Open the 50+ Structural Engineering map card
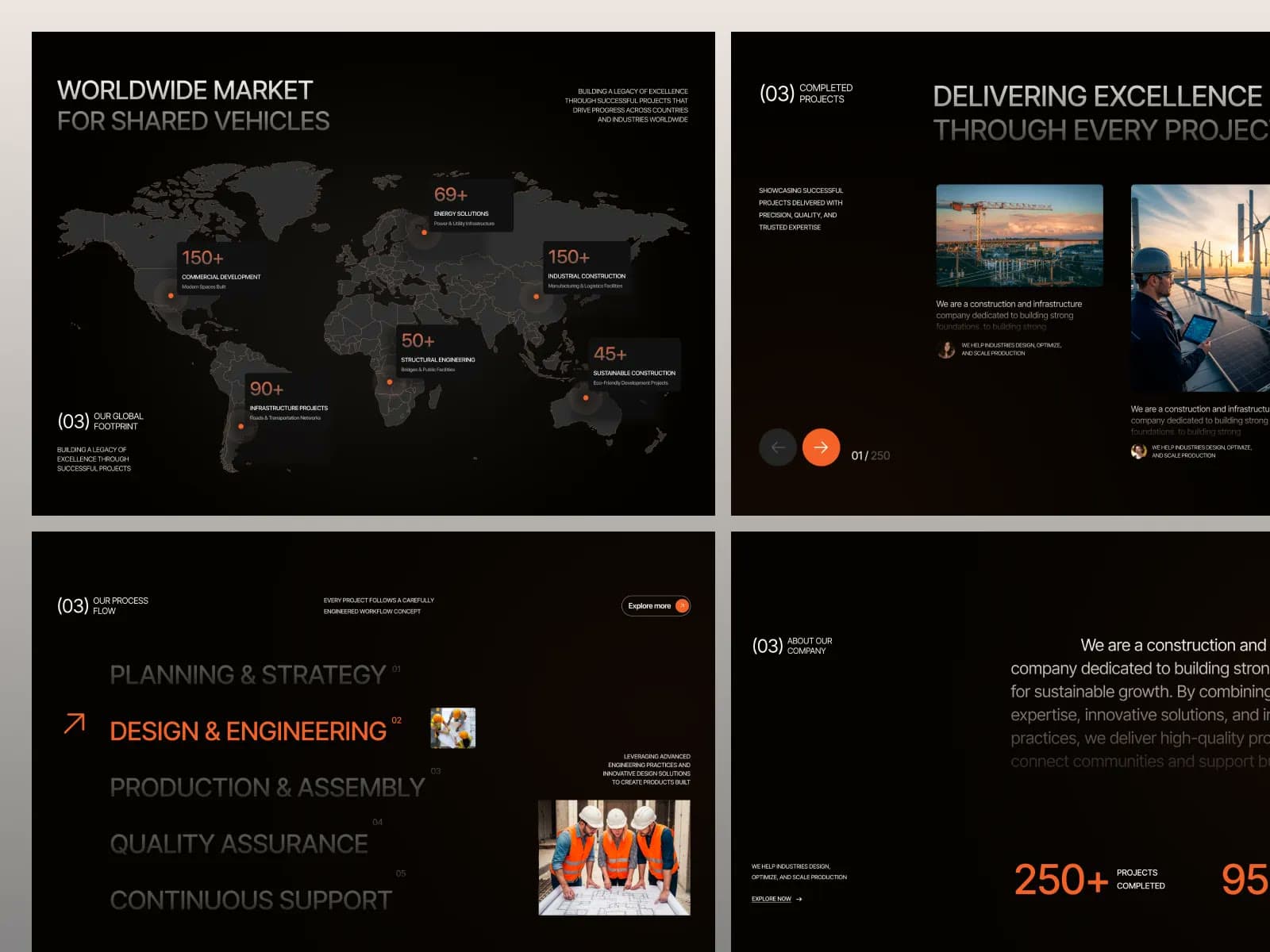 [438, 351]
